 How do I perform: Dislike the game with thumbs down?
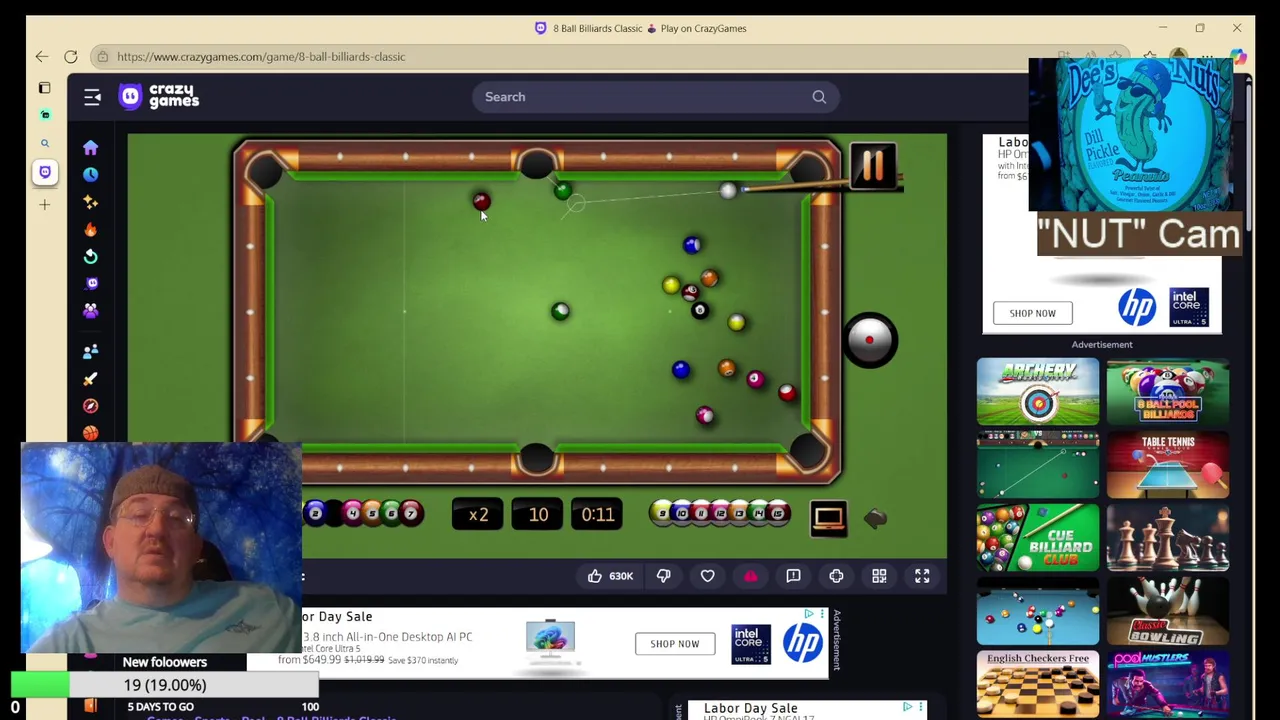click(664, 576)
